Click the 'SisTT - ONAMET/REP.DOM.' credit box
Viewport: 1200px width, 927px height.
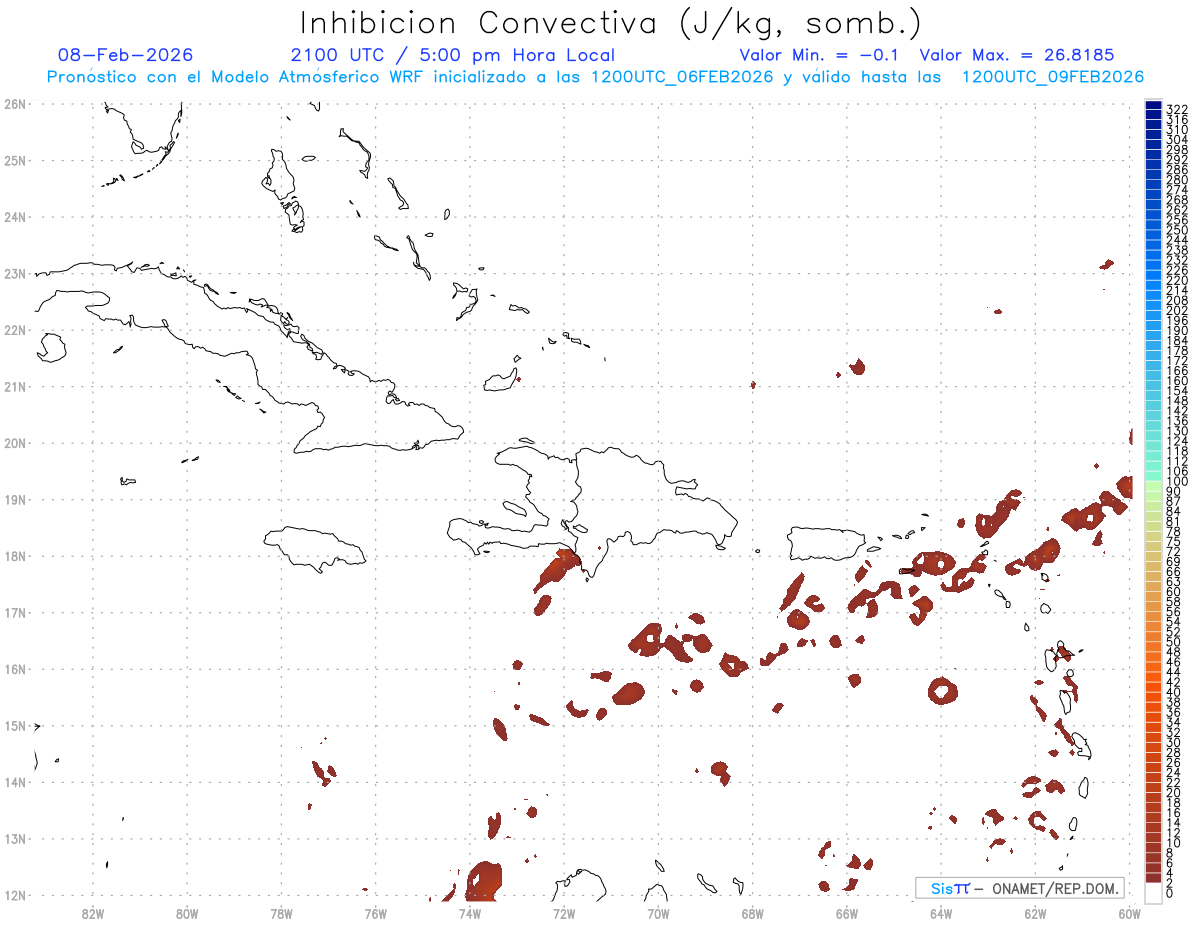(x=1020, y=888)
